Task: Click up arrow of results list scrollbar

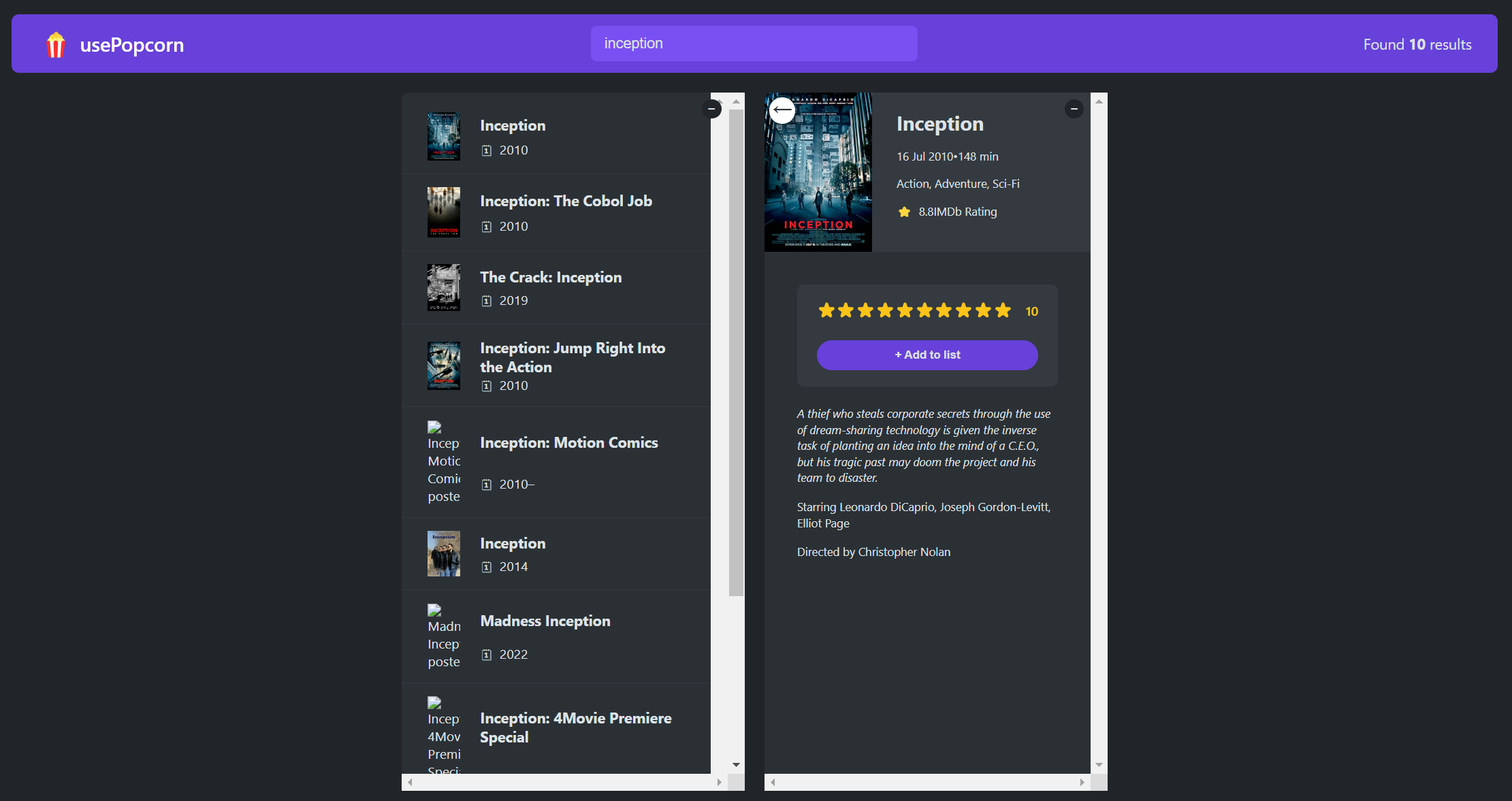Action: [x=736, y=101]
